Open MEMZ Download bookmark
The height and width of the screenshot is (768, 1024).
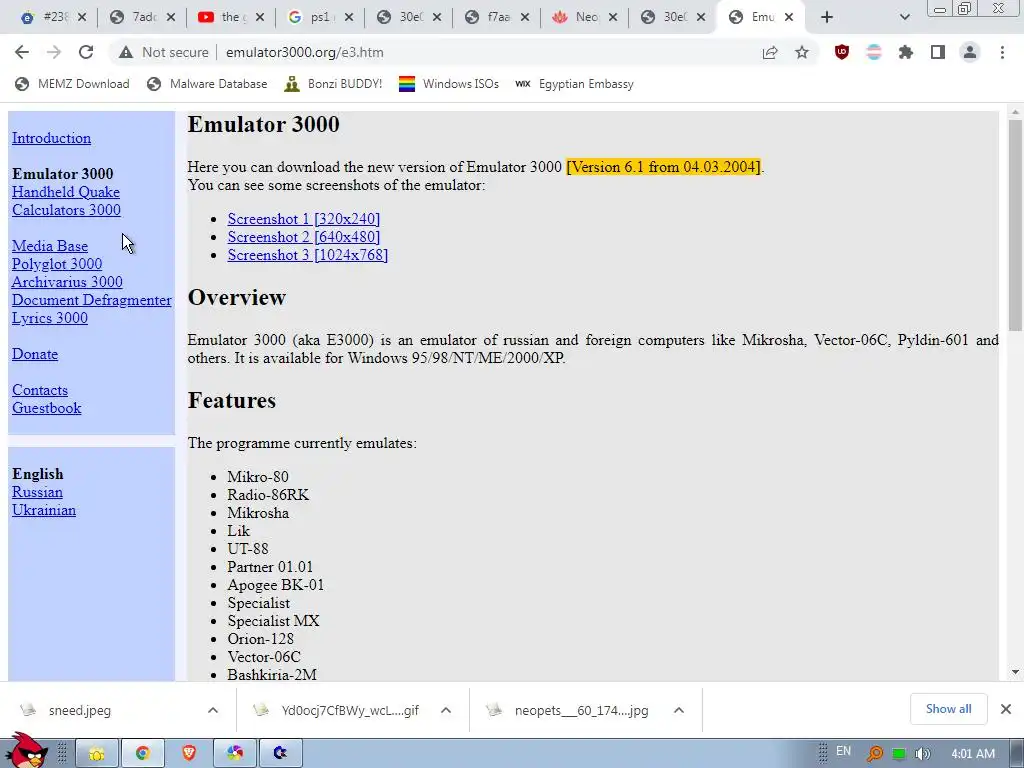pyautogui.click(x=72, y=84)
